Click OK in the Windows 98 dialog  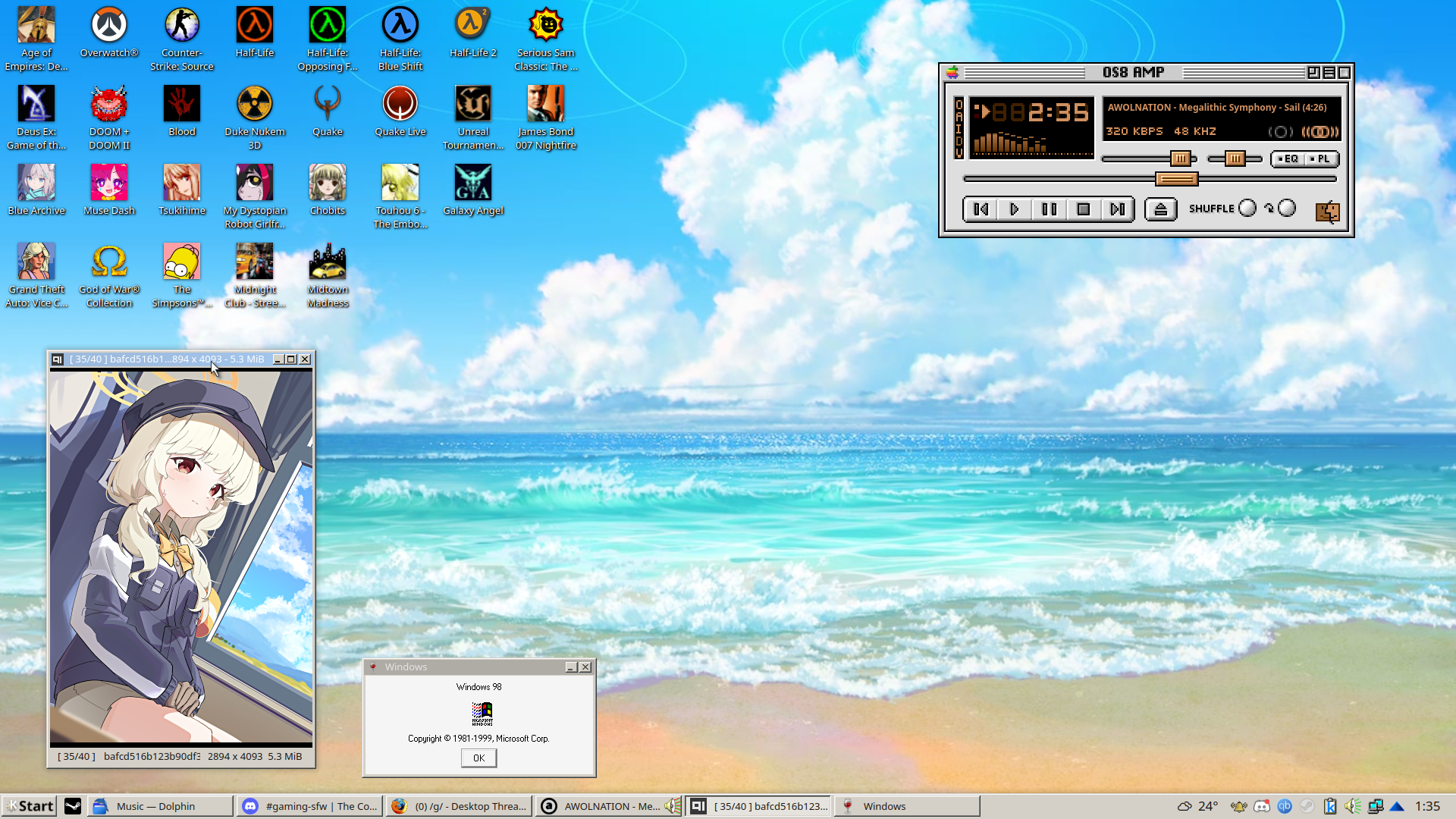coord(479,758)
